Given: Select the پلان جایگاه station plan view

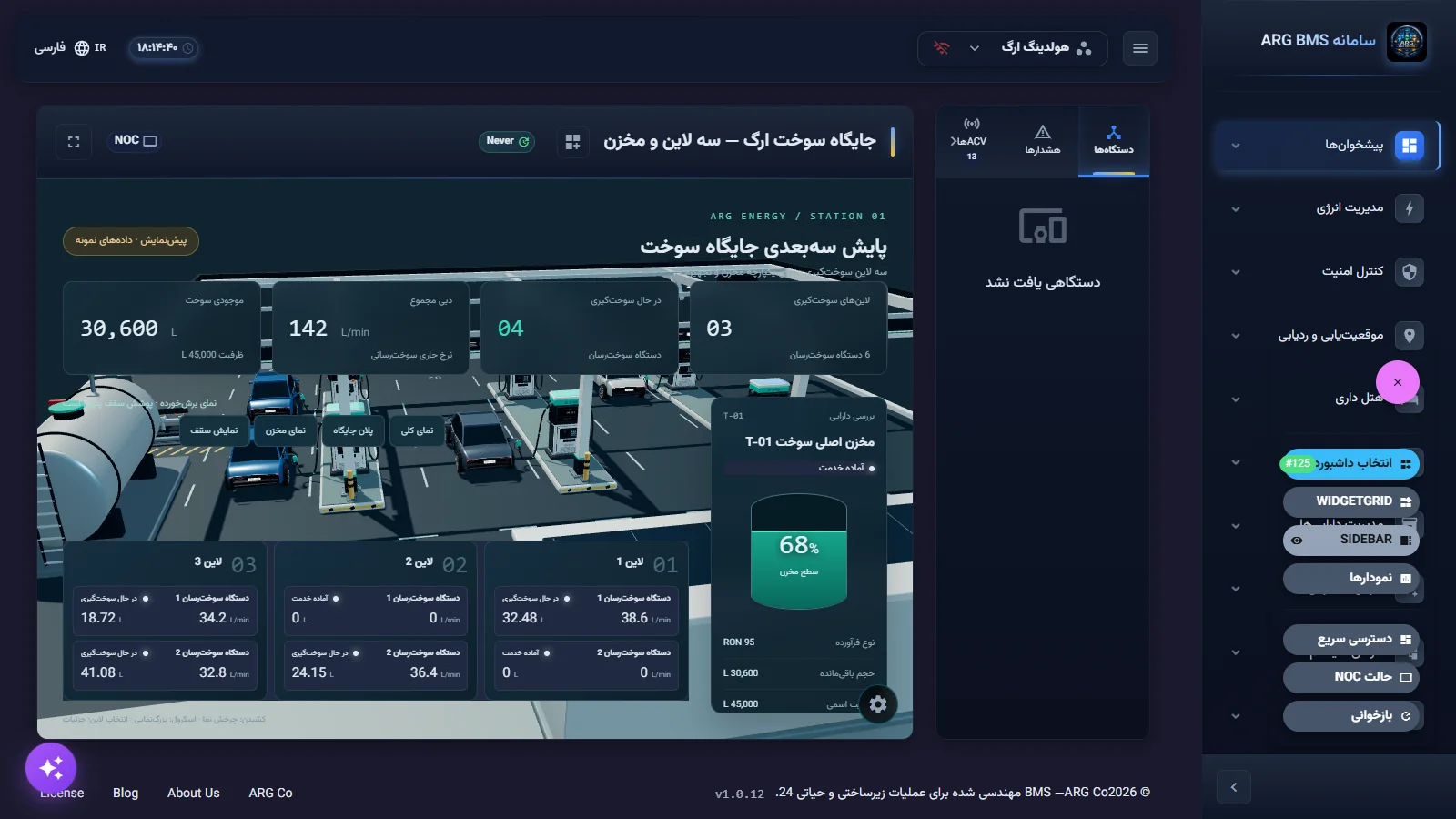Looking at the screenshot, I should click(x=353, y=430).
